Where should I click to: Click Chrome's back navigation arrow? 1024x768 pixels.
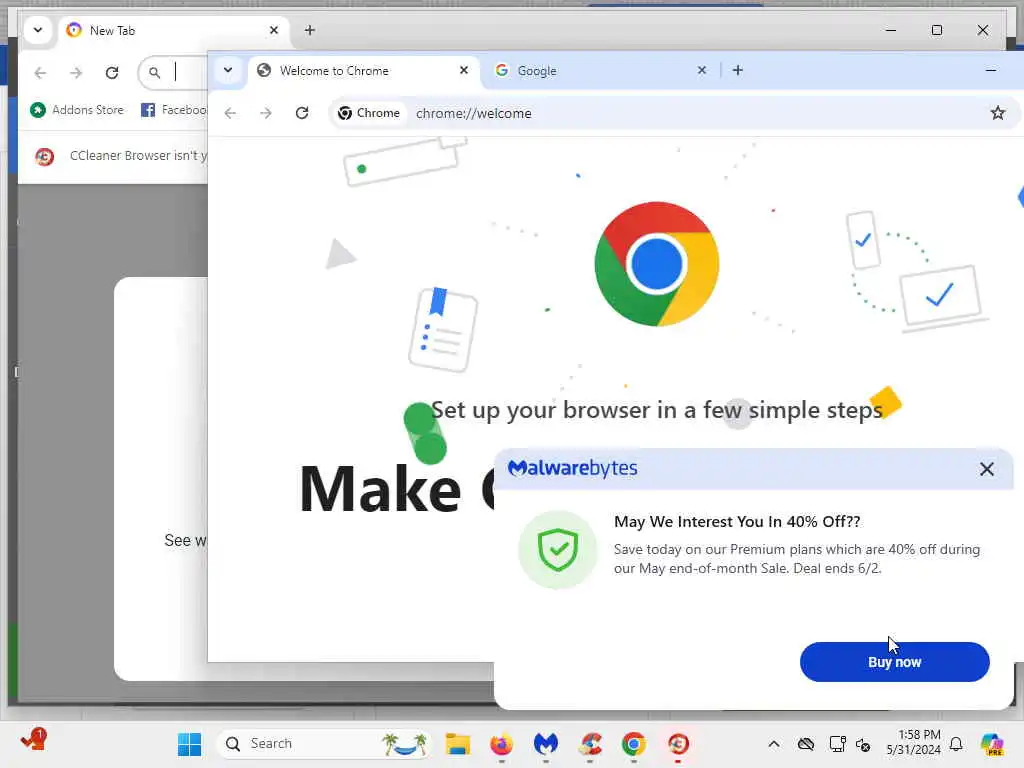coord(231,113)
